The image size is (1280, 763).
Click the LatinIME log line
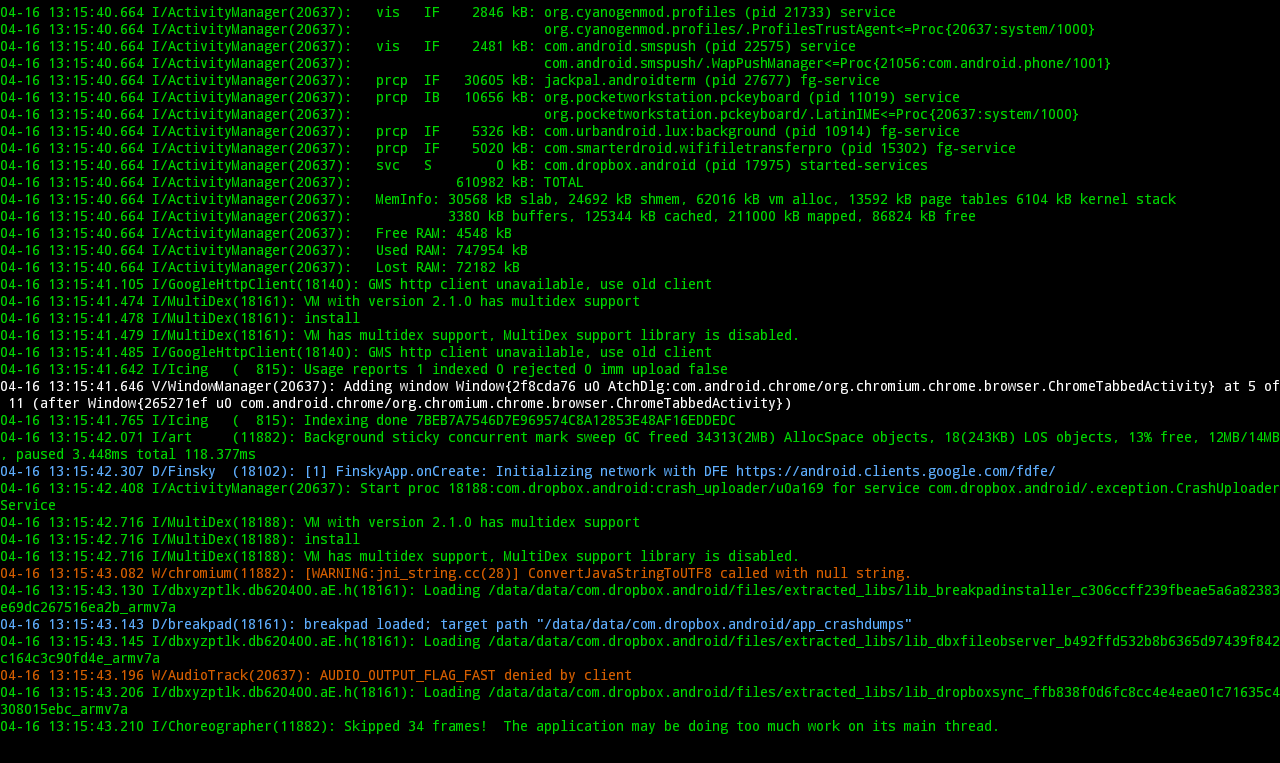pos(540,115)
